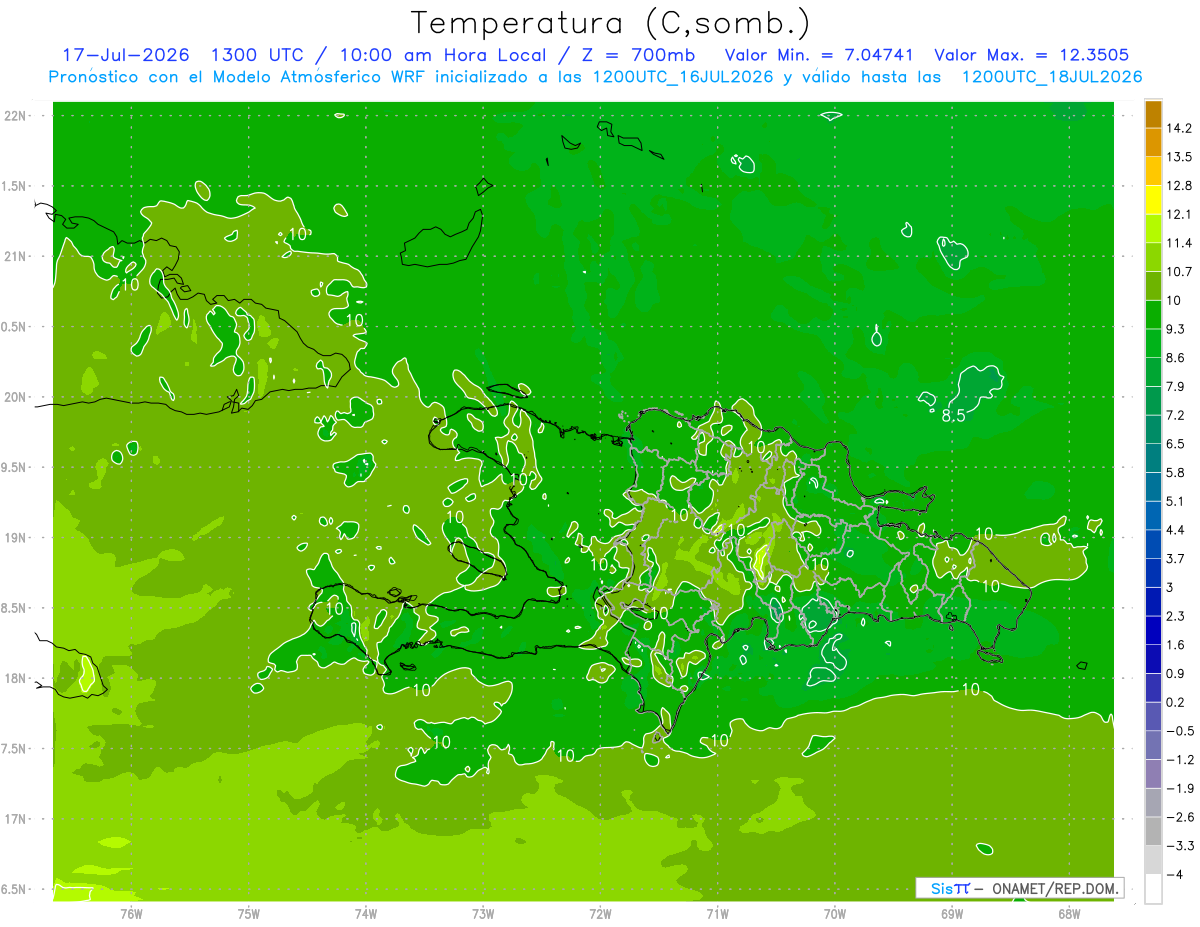Click the '74W' longitude axis label
1200x927 pixels.
pyautogui.click(x=366, y=913)
